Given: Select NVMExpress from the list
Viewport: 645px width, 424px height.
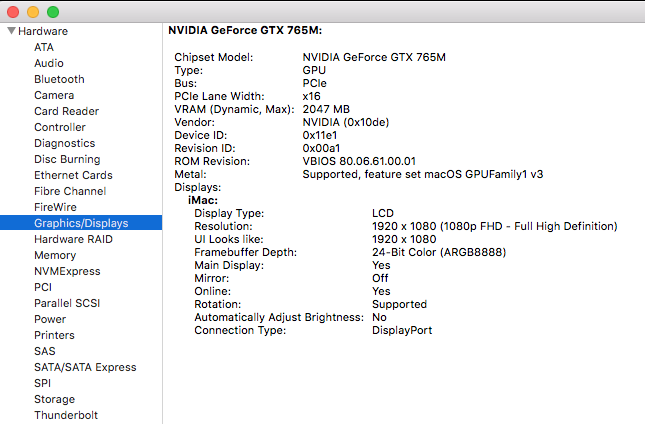Looking at the screenshot, I should pyautogui.click(x=67, y=271).
